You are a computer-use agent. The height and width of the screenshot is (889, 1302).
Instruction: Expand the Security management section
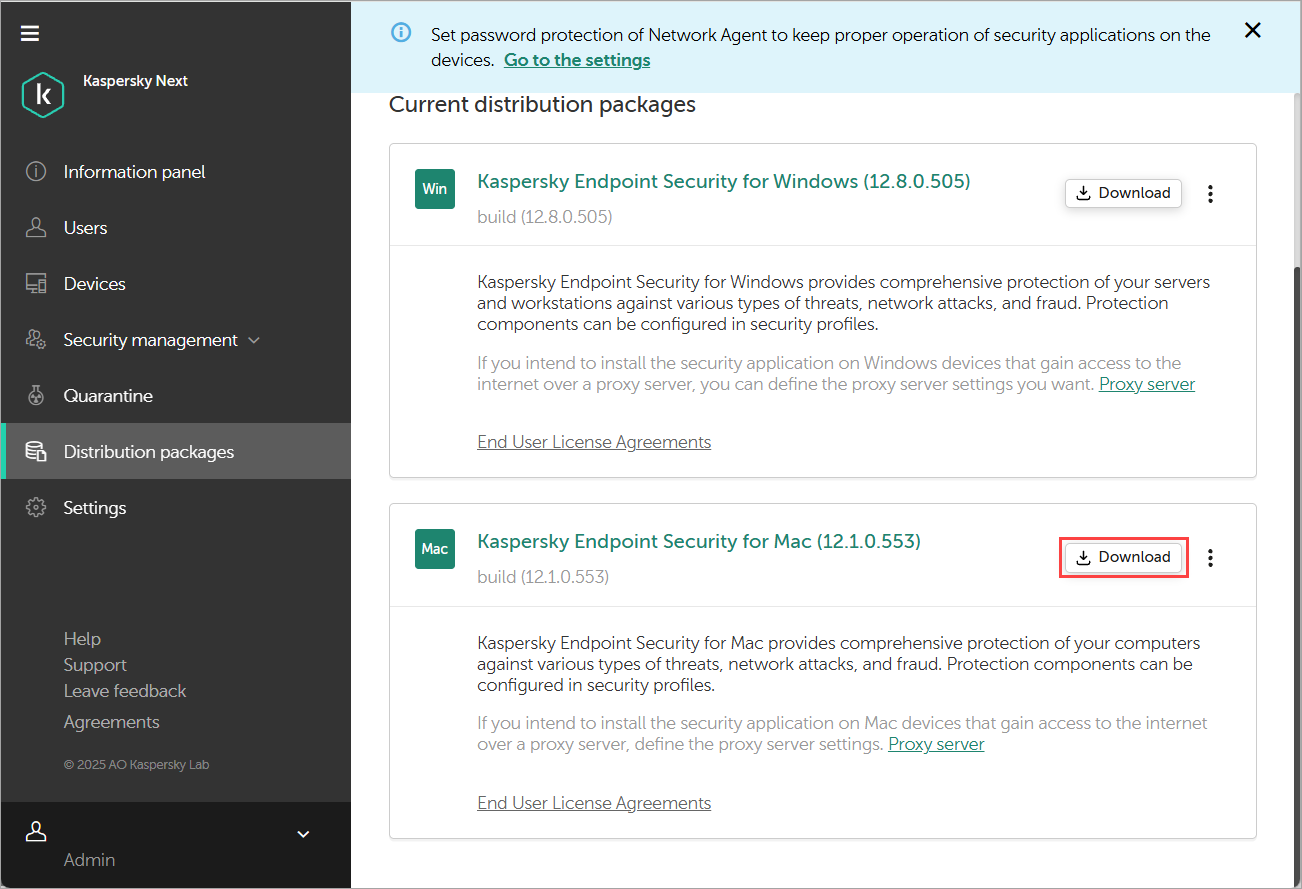click(x=253, y=339)
